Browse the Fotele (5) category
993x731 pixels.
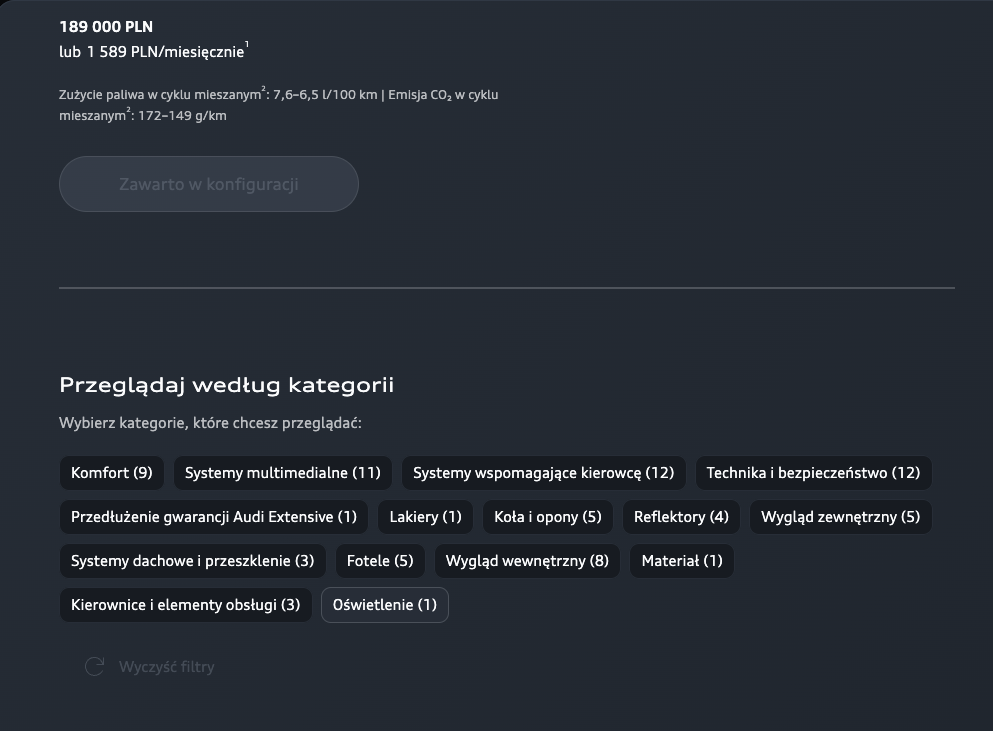click(380, 561)
